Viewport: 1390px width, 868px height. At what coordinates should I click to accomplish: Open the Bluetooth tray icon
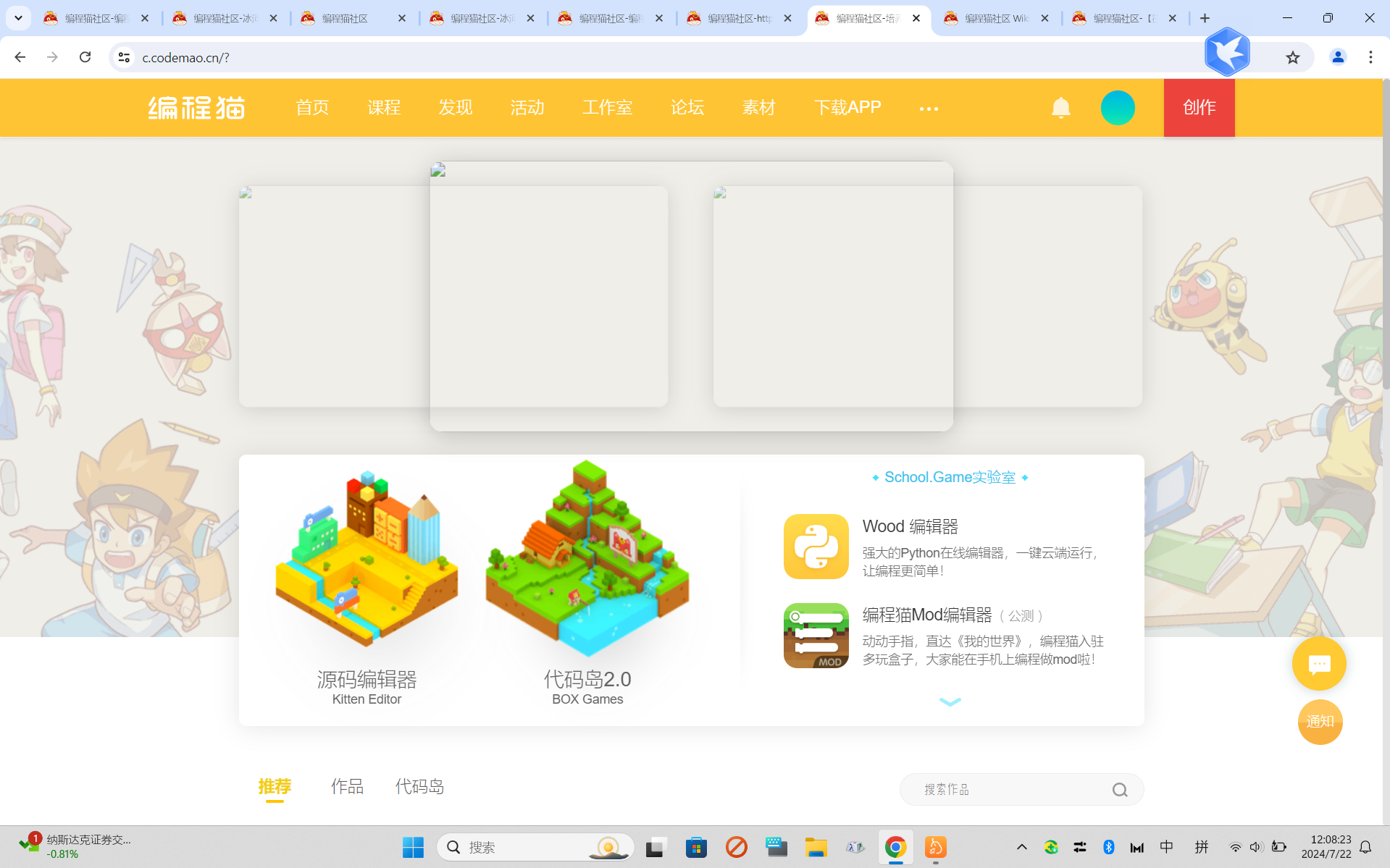click(1108, 847)
